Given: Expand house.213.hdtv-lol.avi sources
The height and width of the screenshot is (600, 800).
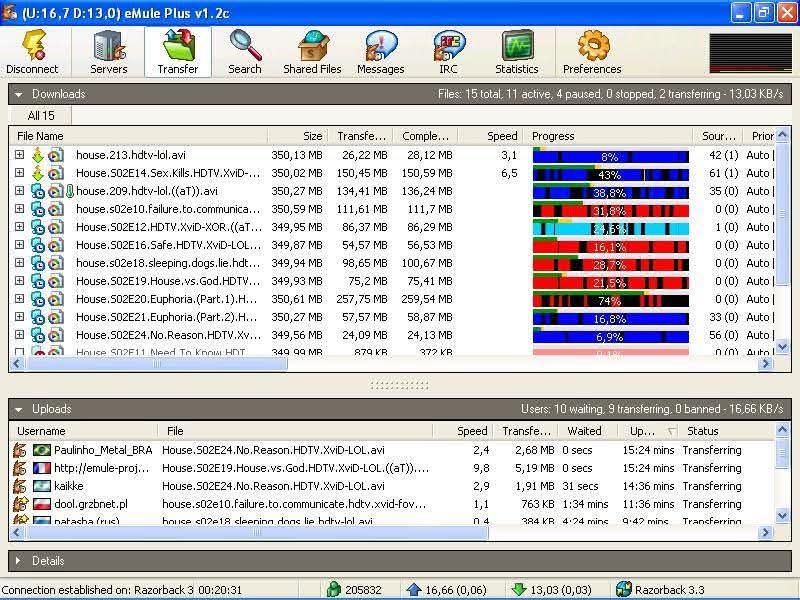Looking at the screenshot, I should pyautogui.click(x=19, y=155).
